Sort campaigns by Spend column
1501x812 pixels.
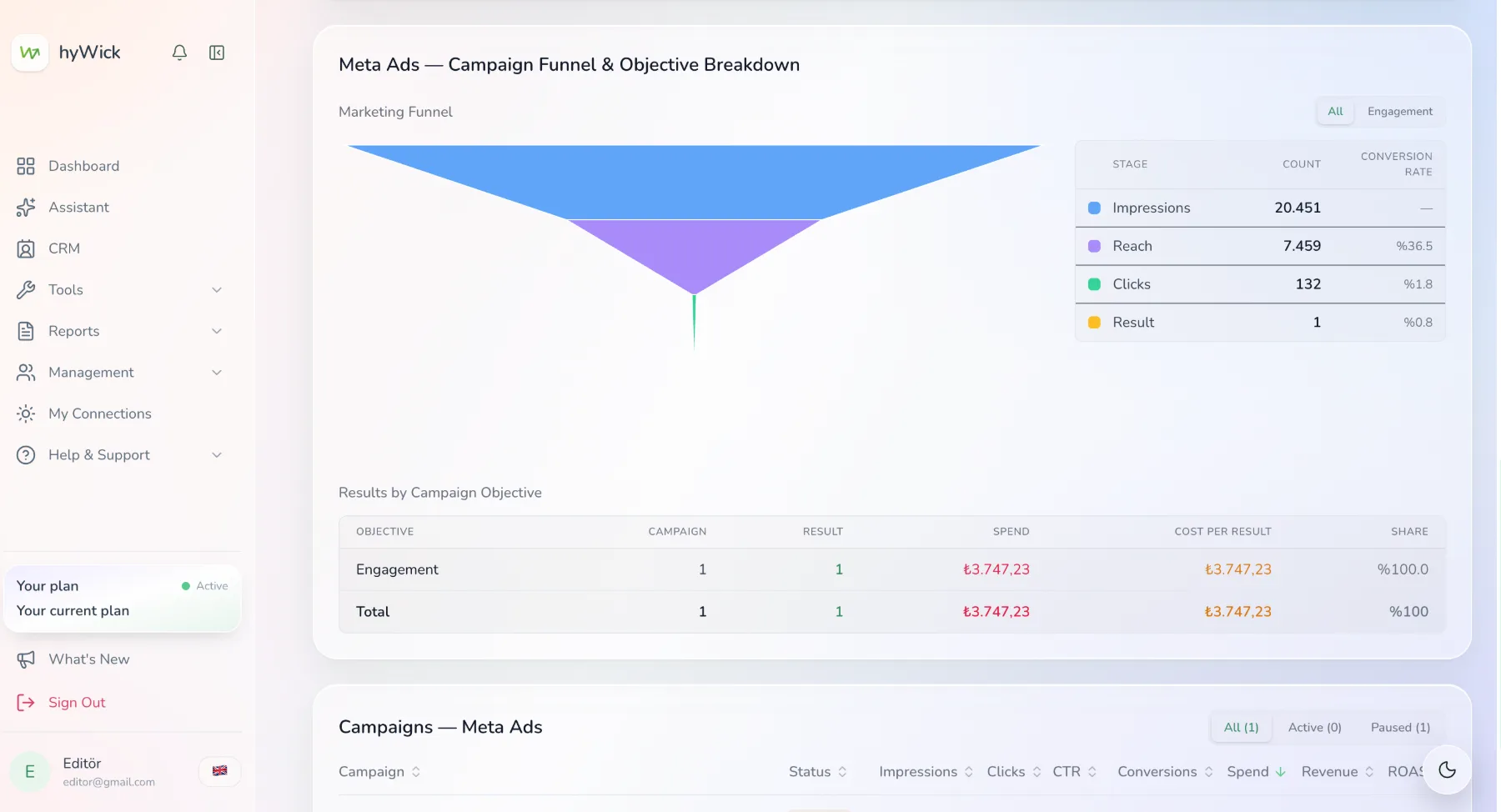1256,772
